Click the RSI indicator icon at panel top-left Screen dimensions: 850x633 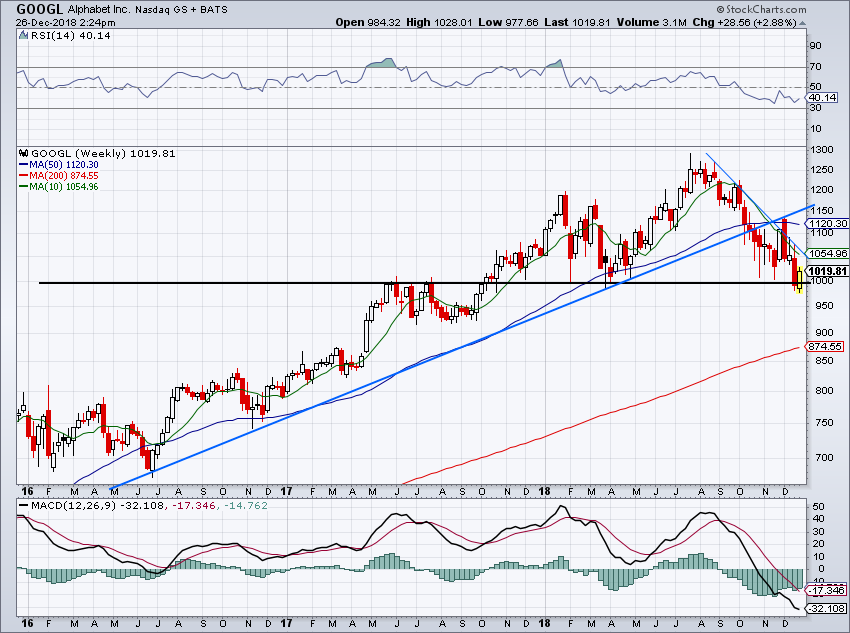click(23, 35)
